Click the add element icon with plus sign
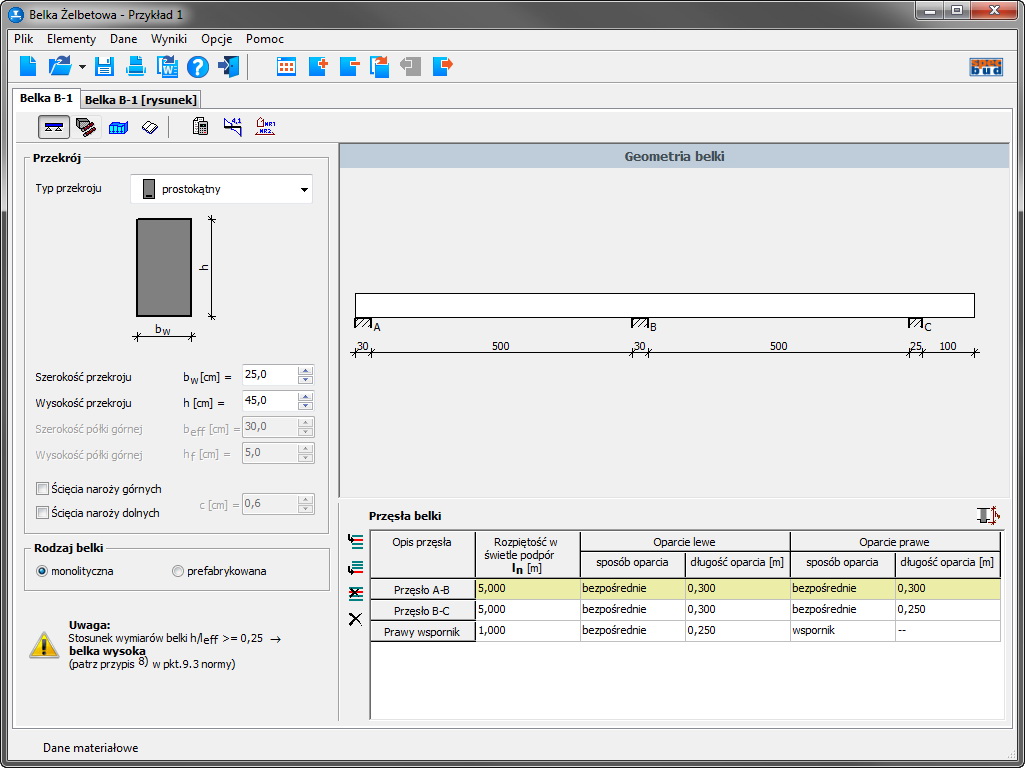Image resolution: width=1025 pixels, height=768 pixels. click(x=318, y=67)
